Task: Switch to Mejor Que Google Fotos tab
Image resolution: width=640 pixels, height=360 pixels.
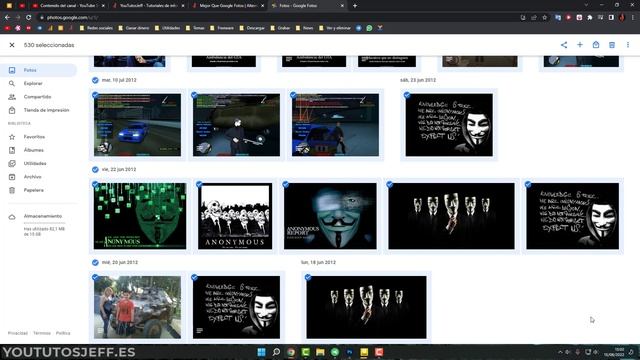Action: coord(228,6)
